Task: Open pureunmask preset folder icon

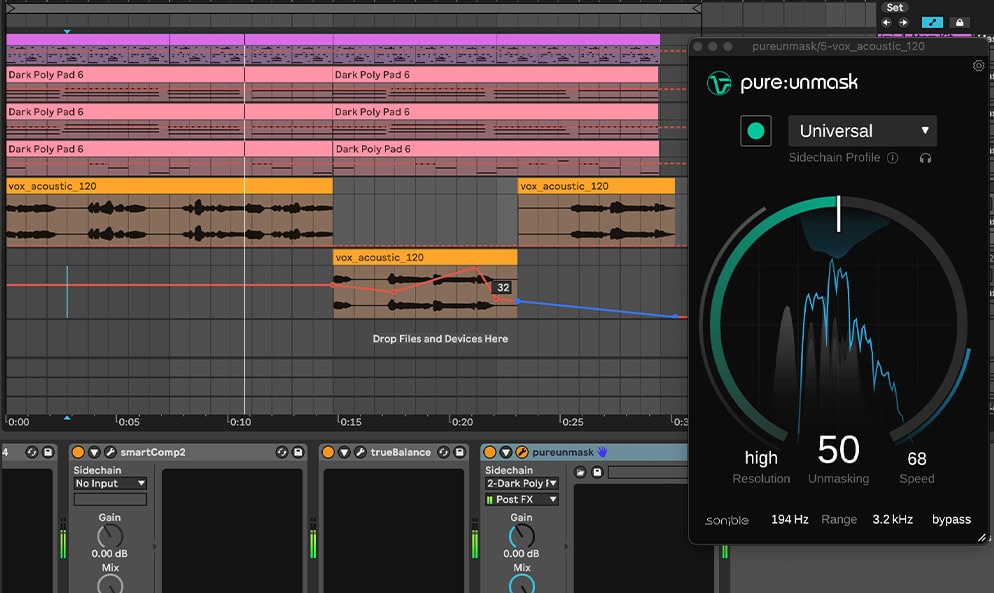Action: (x=580, y=472)
